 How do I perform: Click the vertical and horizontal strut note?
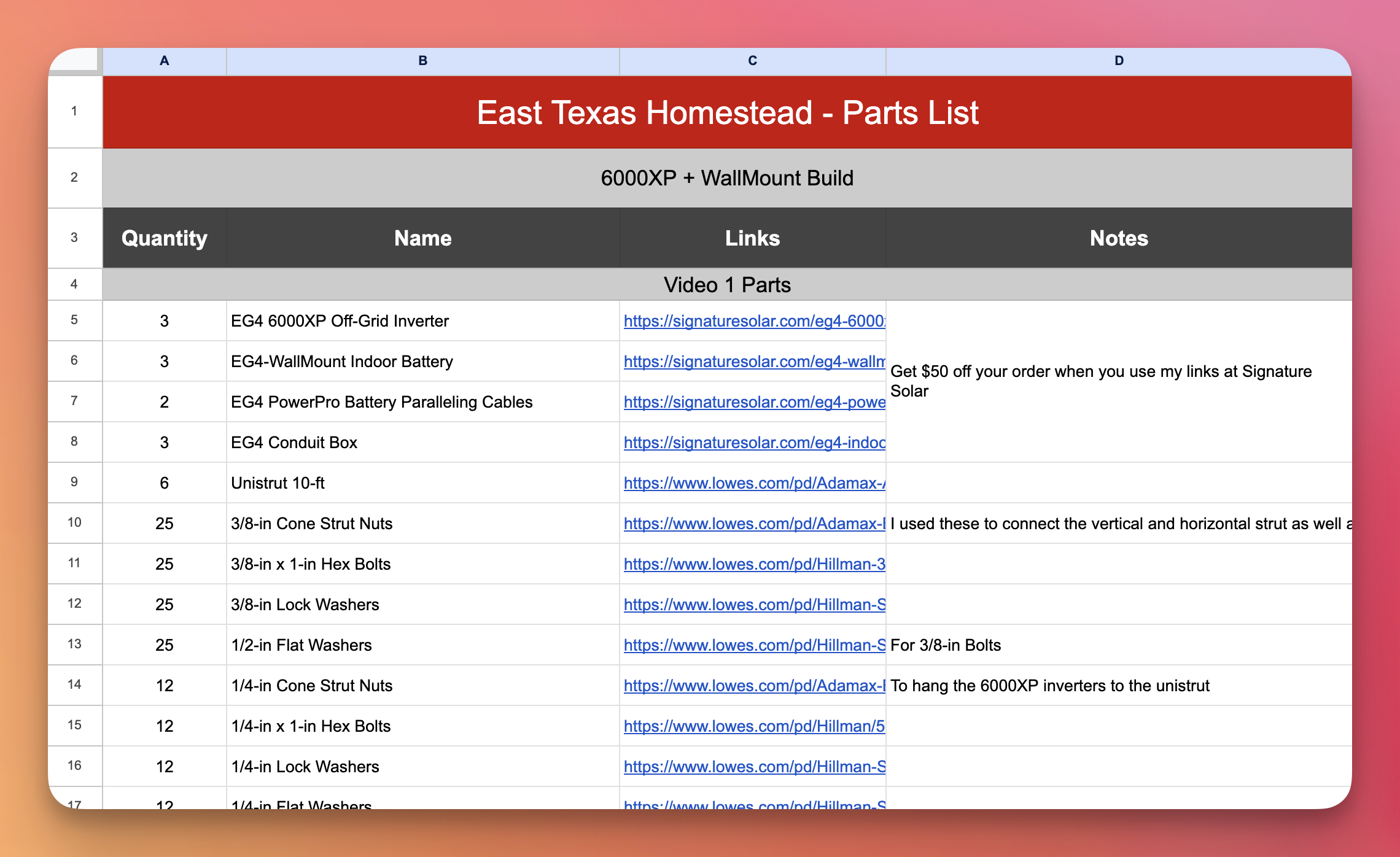(1119, 524)
